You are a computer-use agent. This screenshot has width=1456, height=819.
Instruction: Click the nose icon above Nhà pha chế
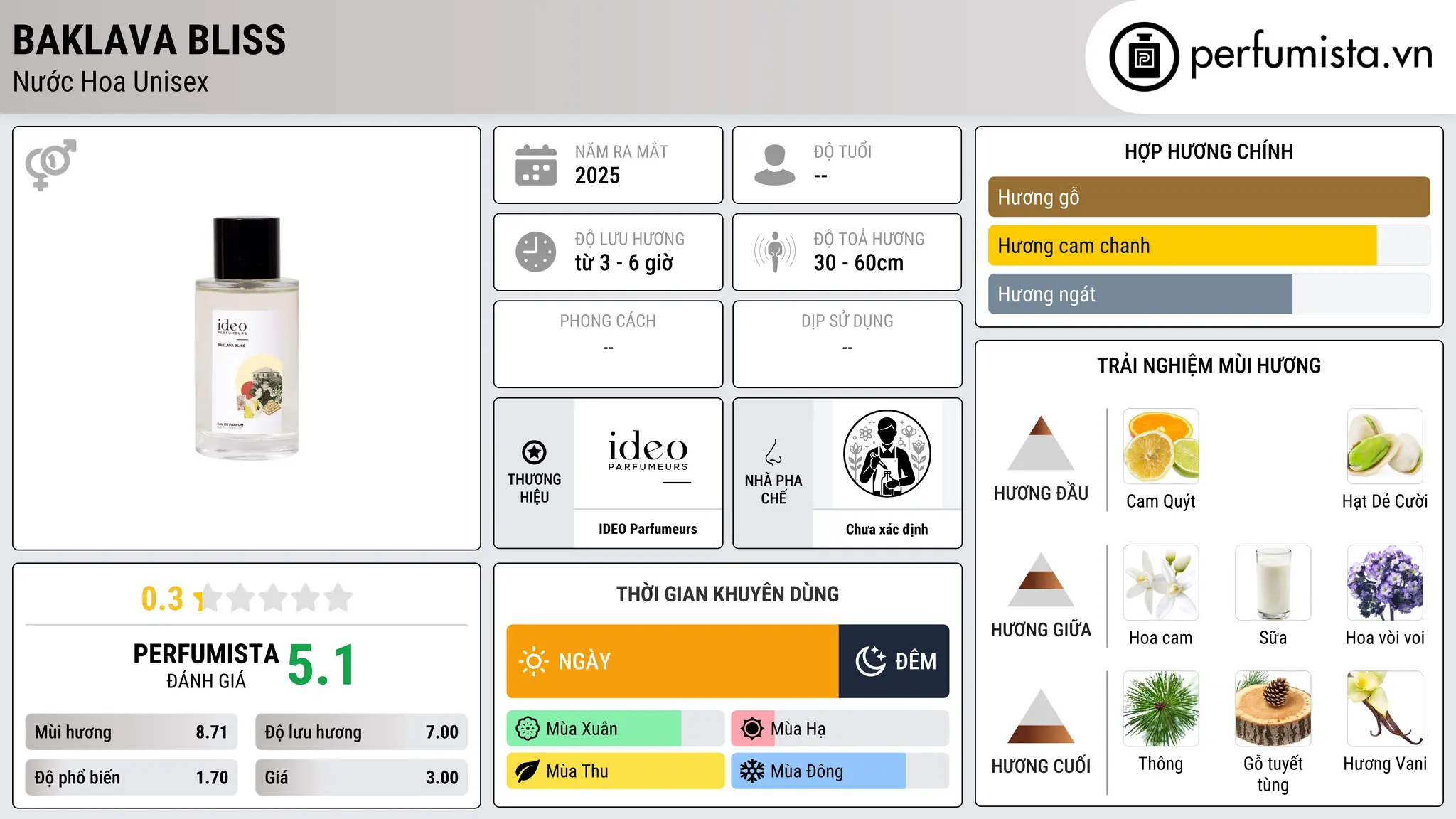[x=773, y=452]
